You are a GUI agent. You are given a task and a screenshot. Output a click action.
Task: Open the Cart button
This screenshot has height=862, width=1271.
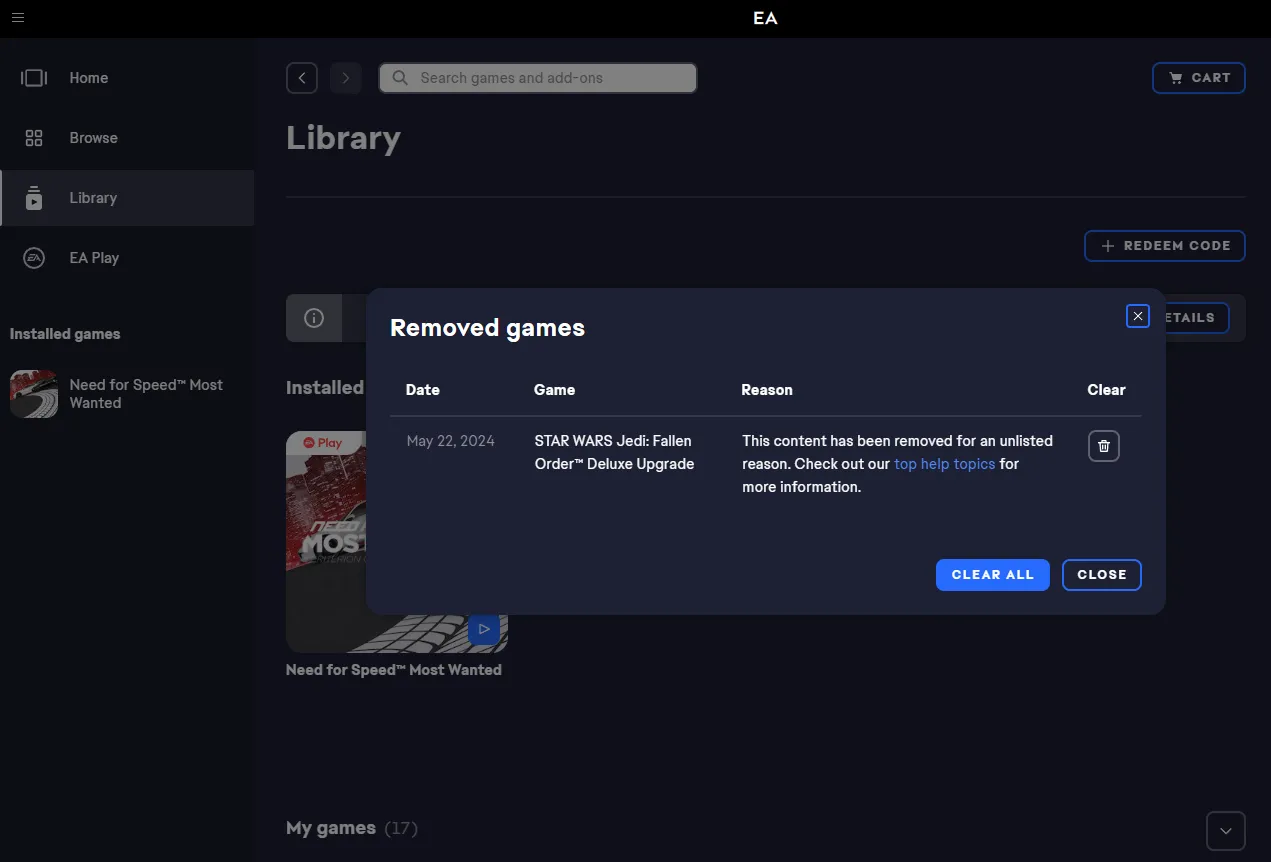coord(1199,78)
